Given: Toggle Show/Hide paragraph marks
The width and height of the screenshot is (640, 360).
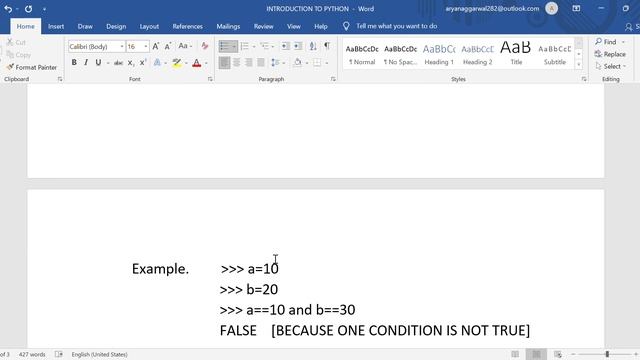Looking at the screenshot, I should pyautogui.click(x=327, y=46).
